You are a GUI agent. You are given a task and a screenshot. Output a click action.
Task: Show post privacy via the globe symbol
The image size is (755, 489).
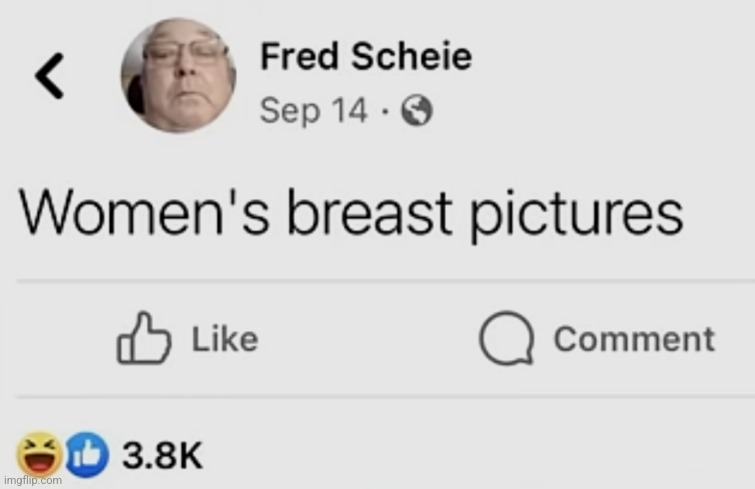[417, 111]
